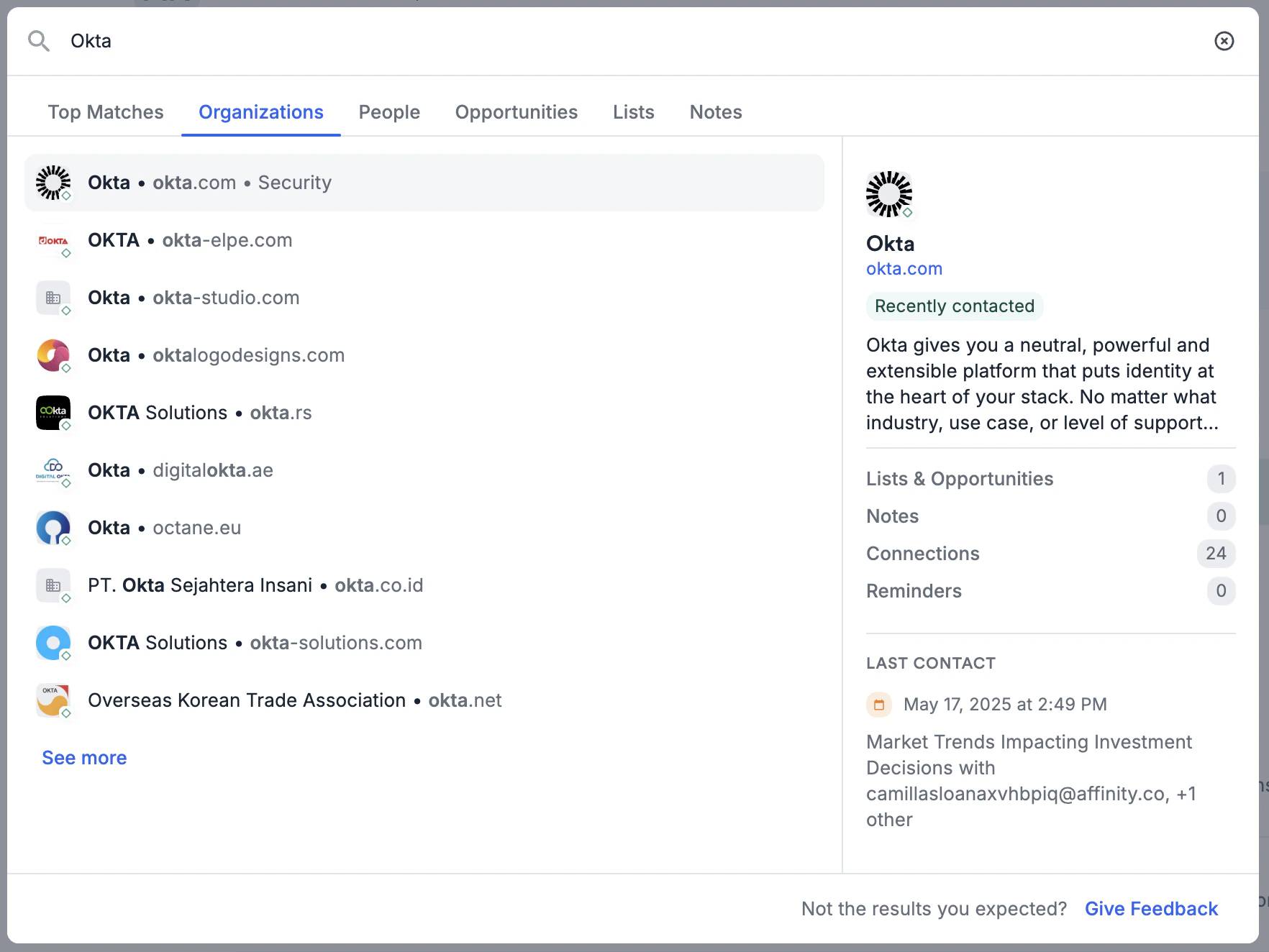1269x952 pixels.
Task: Click the Connections count badge 24
Action: tap(1216, 554)
